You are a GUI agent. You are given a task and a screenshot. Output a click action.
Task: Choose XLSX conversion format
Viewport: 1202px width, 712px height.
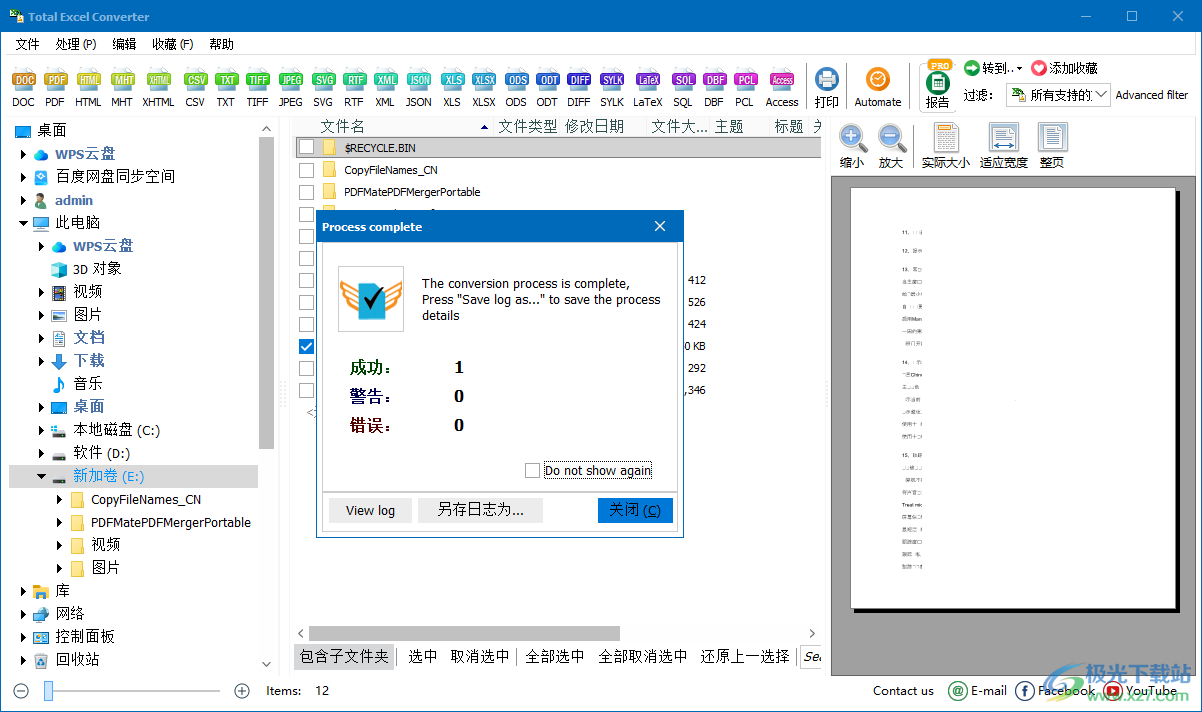pyautogui.click(x=484, y=88)
